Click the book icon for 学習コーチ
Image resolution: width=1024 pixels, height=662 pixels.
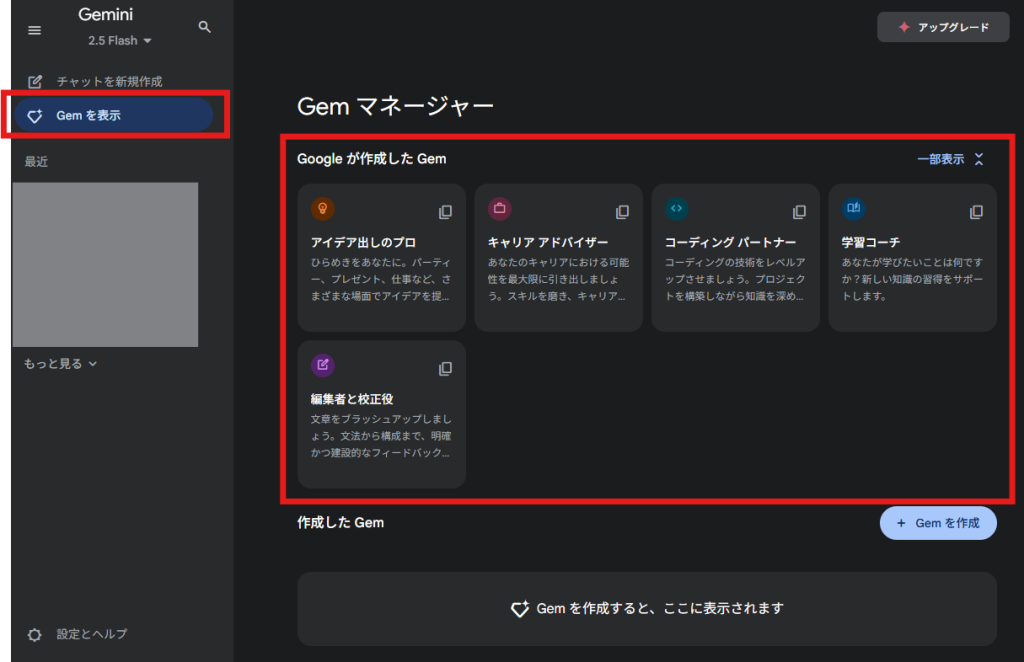(x=854, y=209)
